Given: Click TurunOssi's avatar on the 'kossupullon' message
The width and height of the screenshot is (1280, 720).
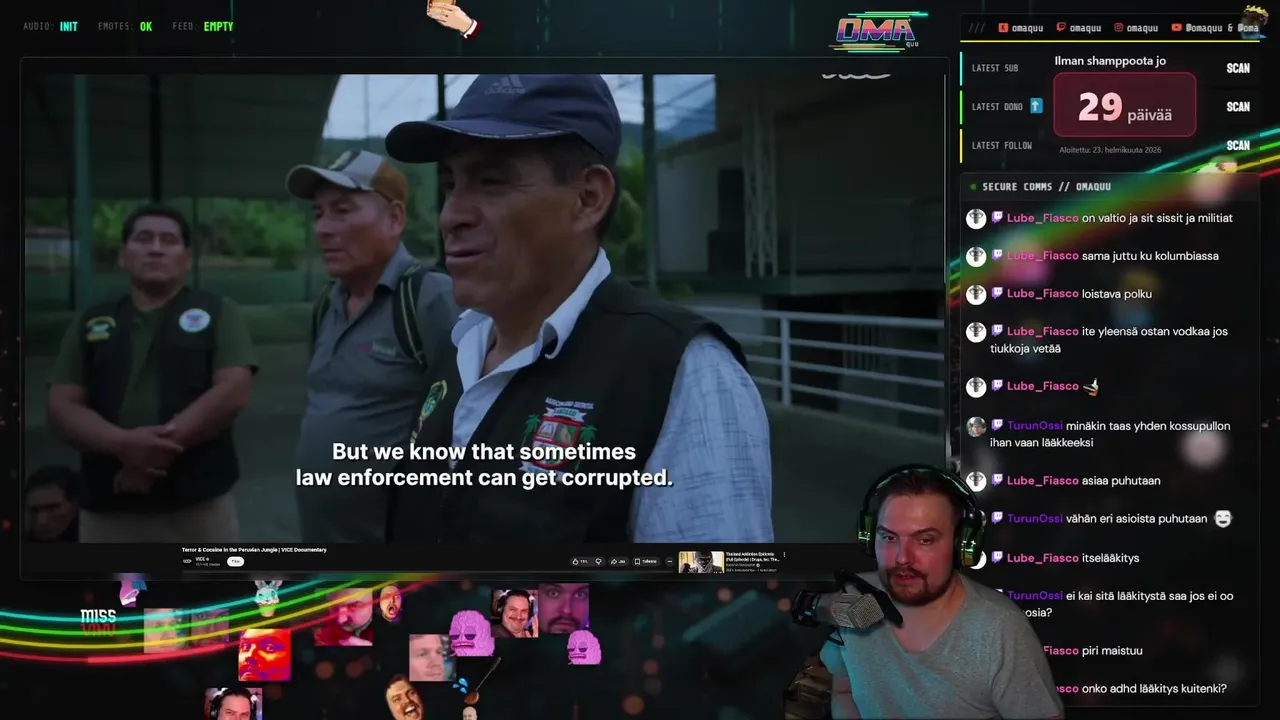Looking at the screenshot, I should (976, 426).
